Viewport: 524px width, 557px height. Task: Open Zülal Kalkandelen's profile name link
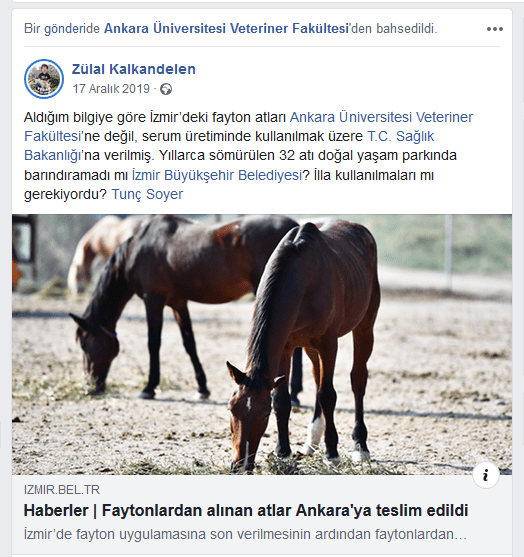[x=134, y=69]
